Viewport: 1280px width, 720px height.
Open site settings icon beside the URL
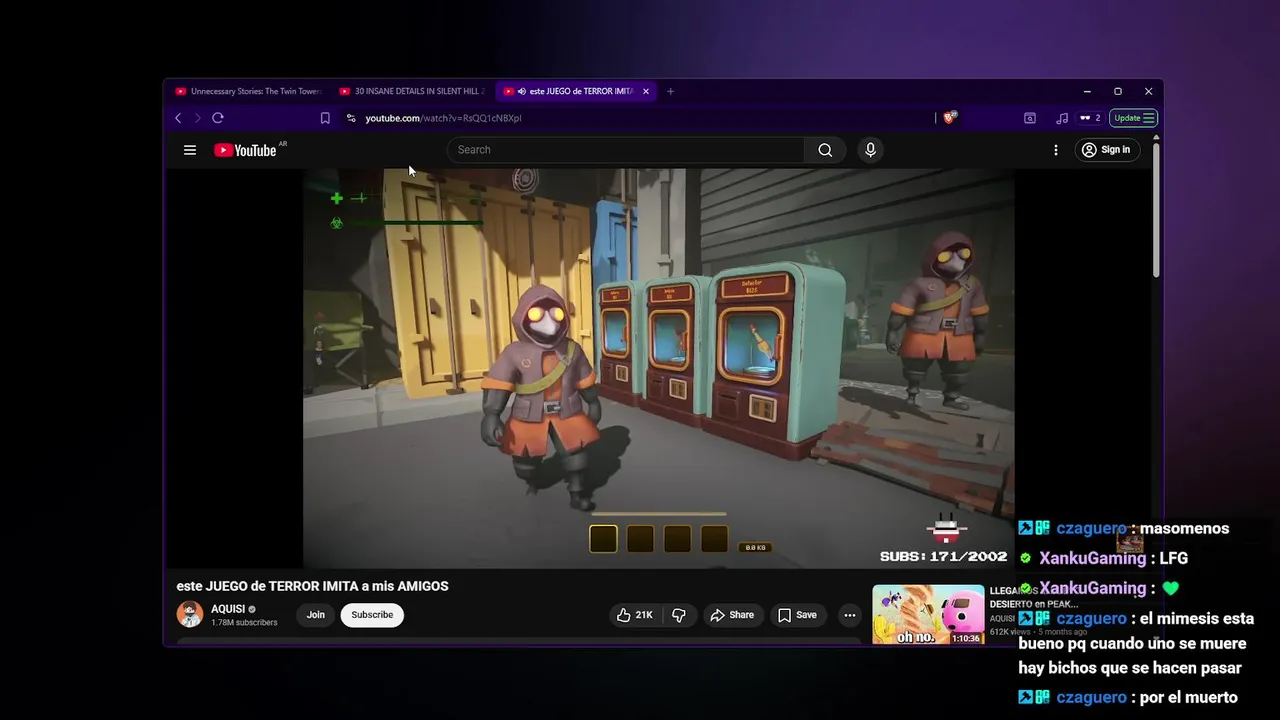point(351,118)
